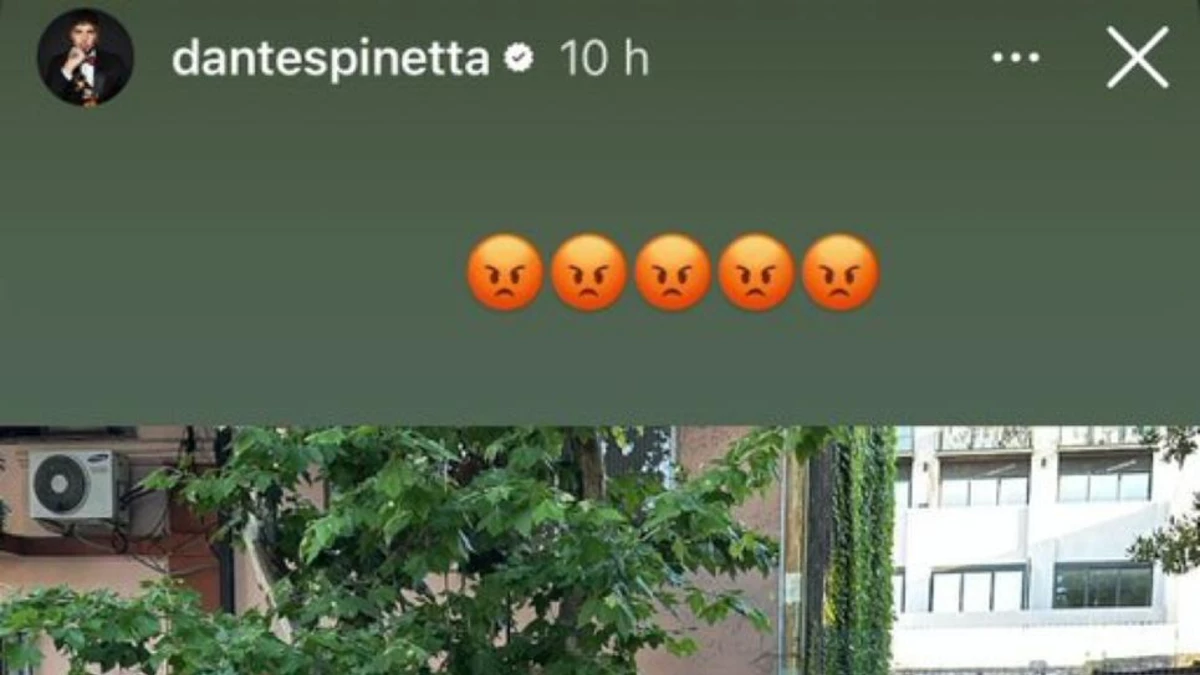The width and height of the screenshot is (1200, 675).
Task: Tap the last angry face emoji
Action: coord(841,272)
